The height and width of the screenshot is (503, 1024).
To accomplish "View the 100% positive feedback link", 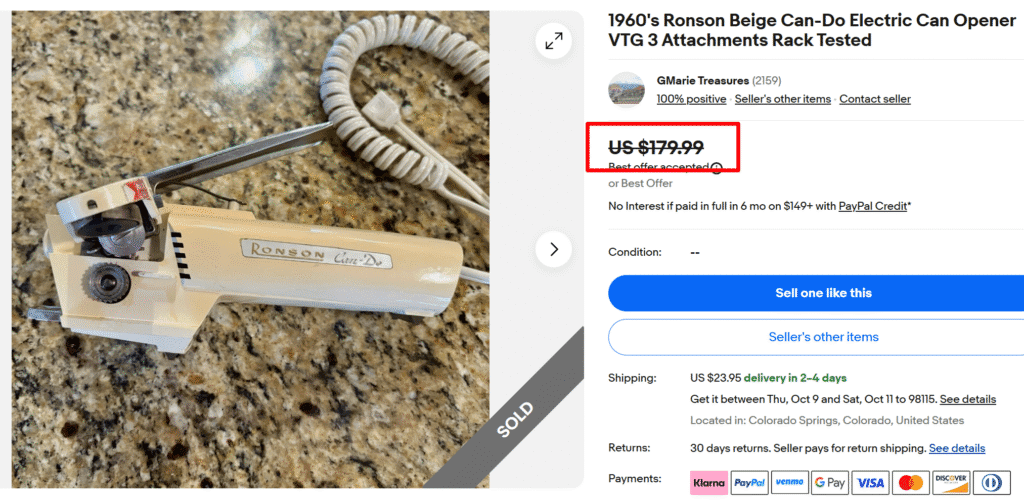I will click(691, 99).
